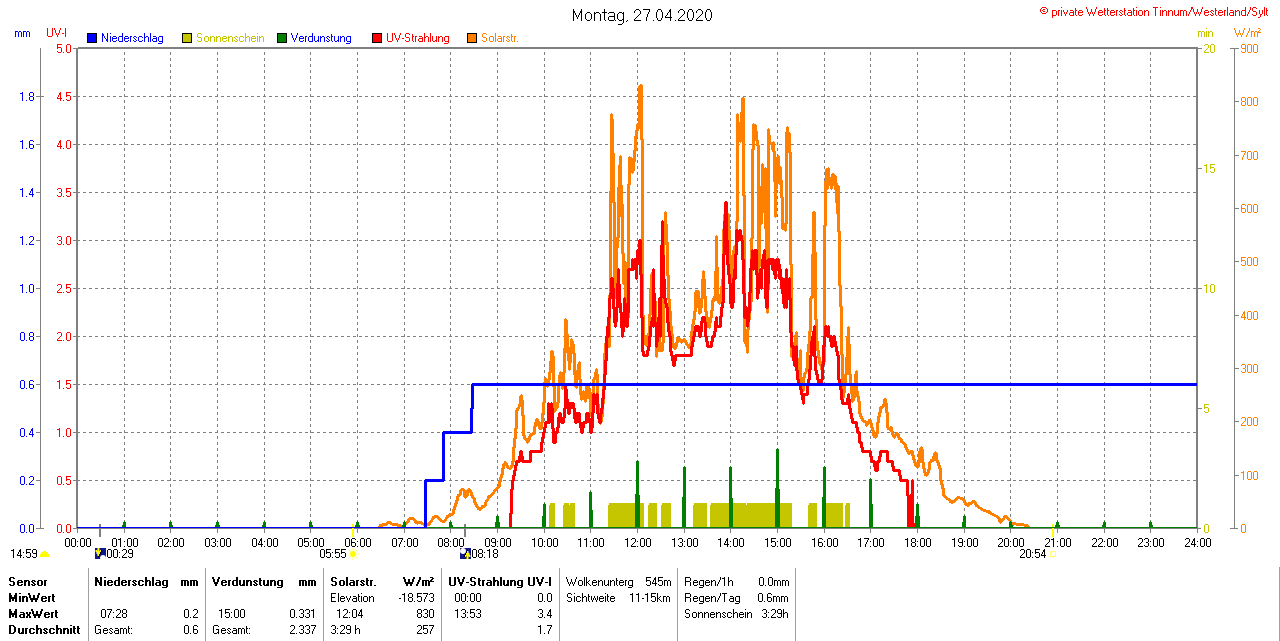Click the 08:18 moon time label
Screen dimensions: 1280x641
coord(485,553)
